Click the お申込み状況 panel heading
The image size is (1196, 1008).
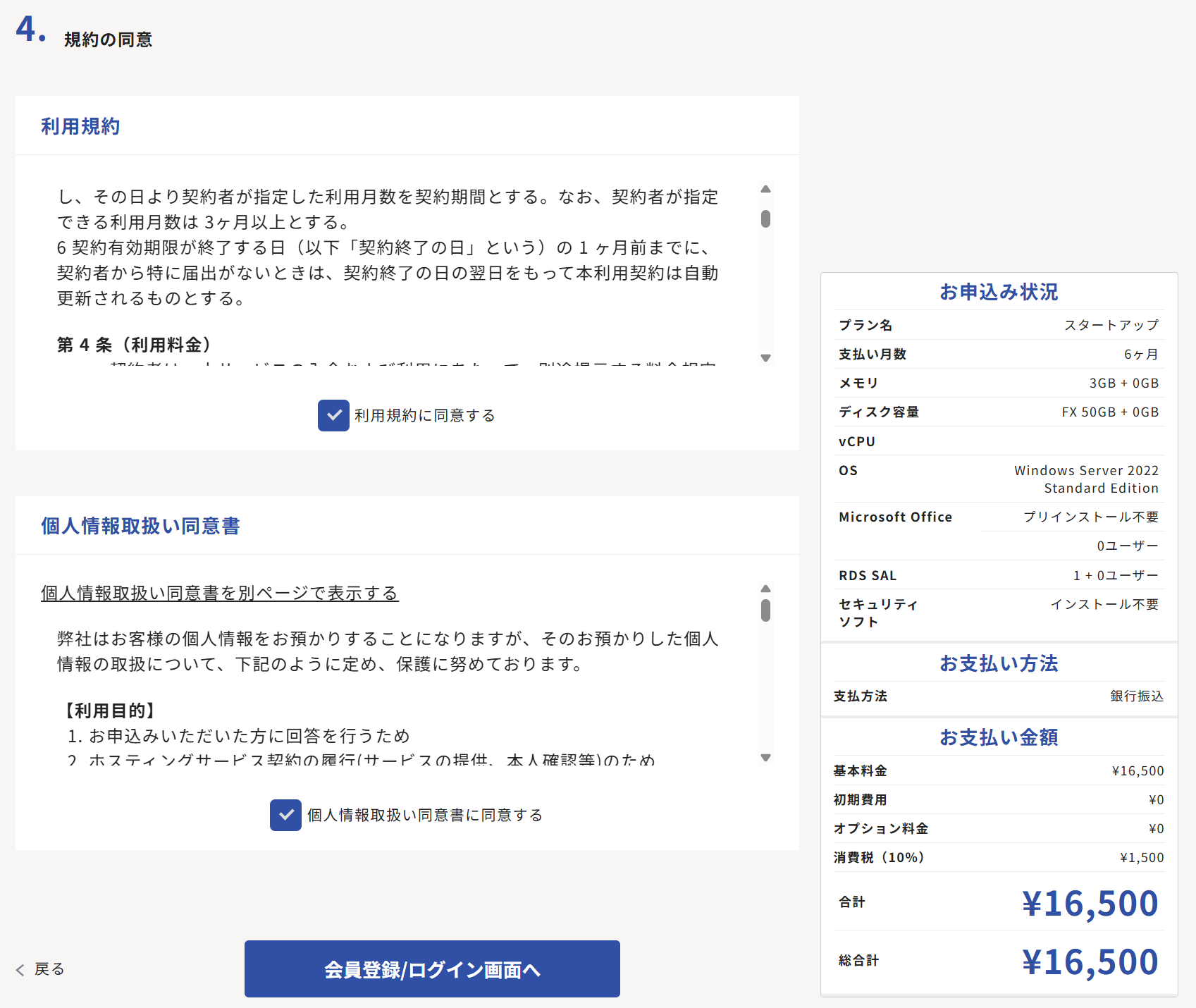(999, 292)
